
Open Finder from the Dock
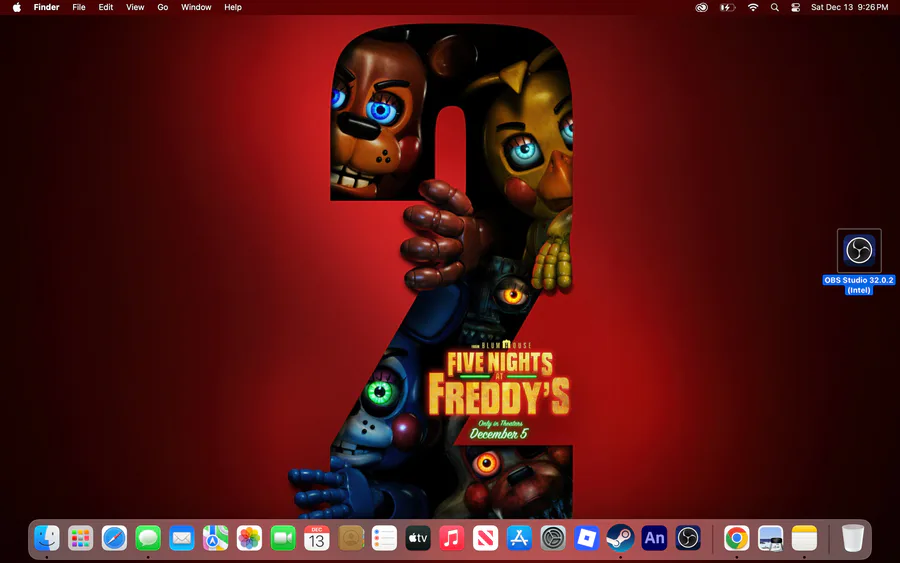[x=46, y=538]
